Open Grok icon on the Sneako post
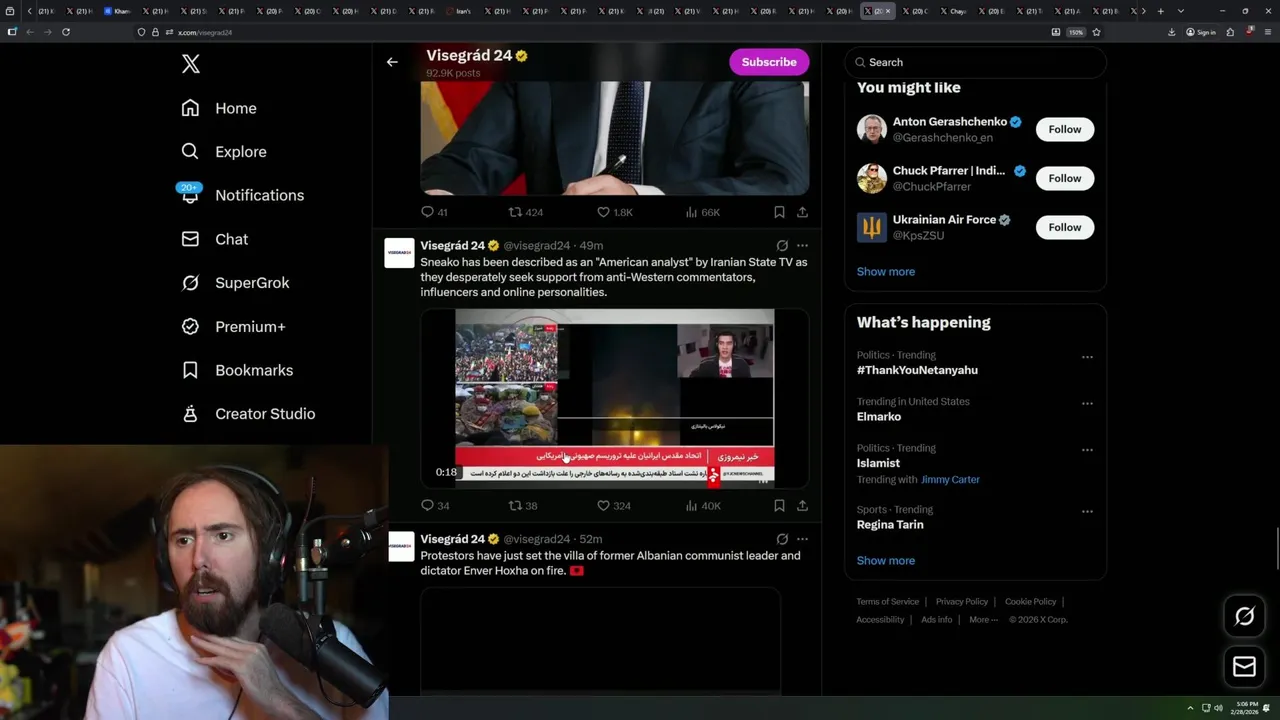The image size is (1280, 720). click(782, 245)
